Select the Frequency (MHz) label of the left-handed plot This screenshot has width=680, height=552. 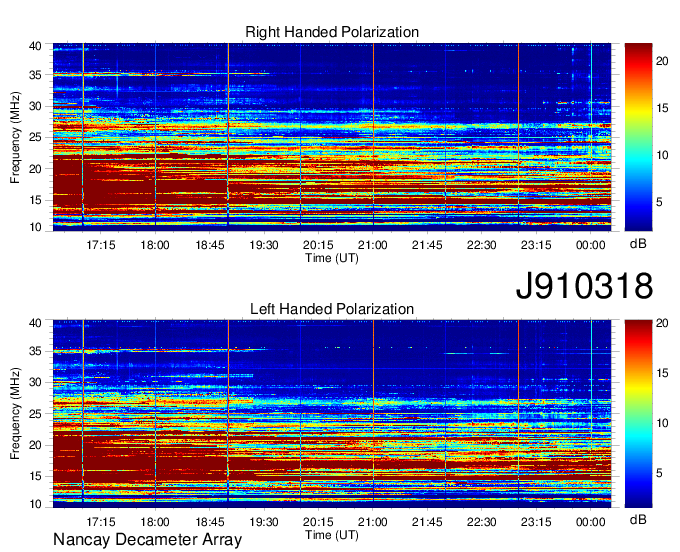click(x=15, y=414)
